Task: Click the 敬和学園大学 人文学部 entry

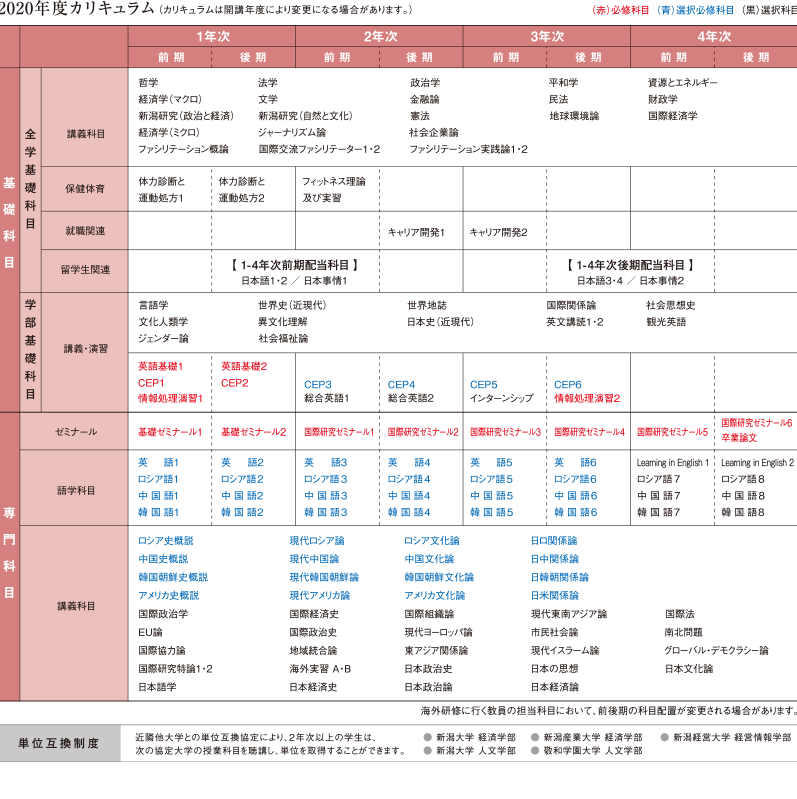Action: coord(594,751)
